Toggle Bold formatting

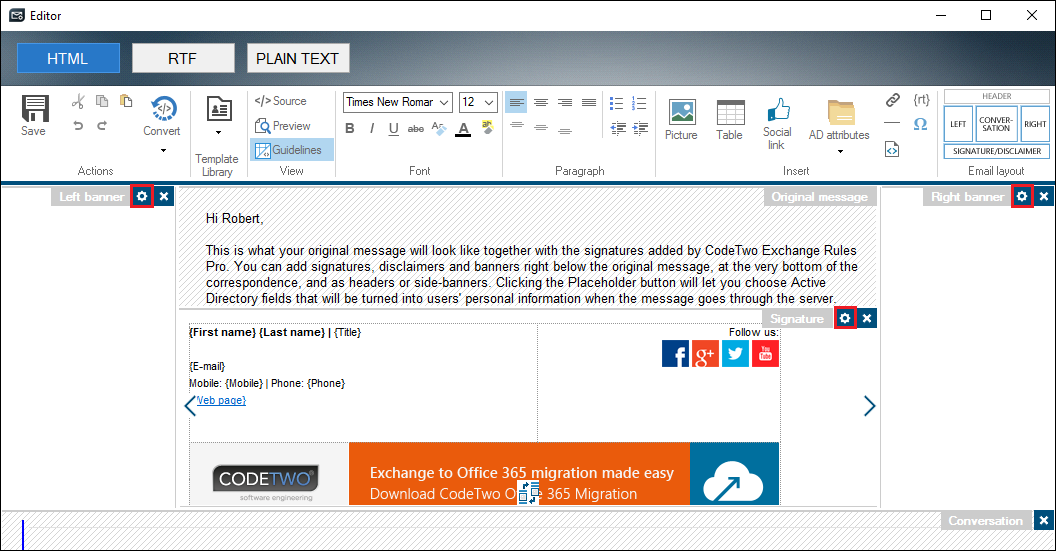(x=350, y=128)
